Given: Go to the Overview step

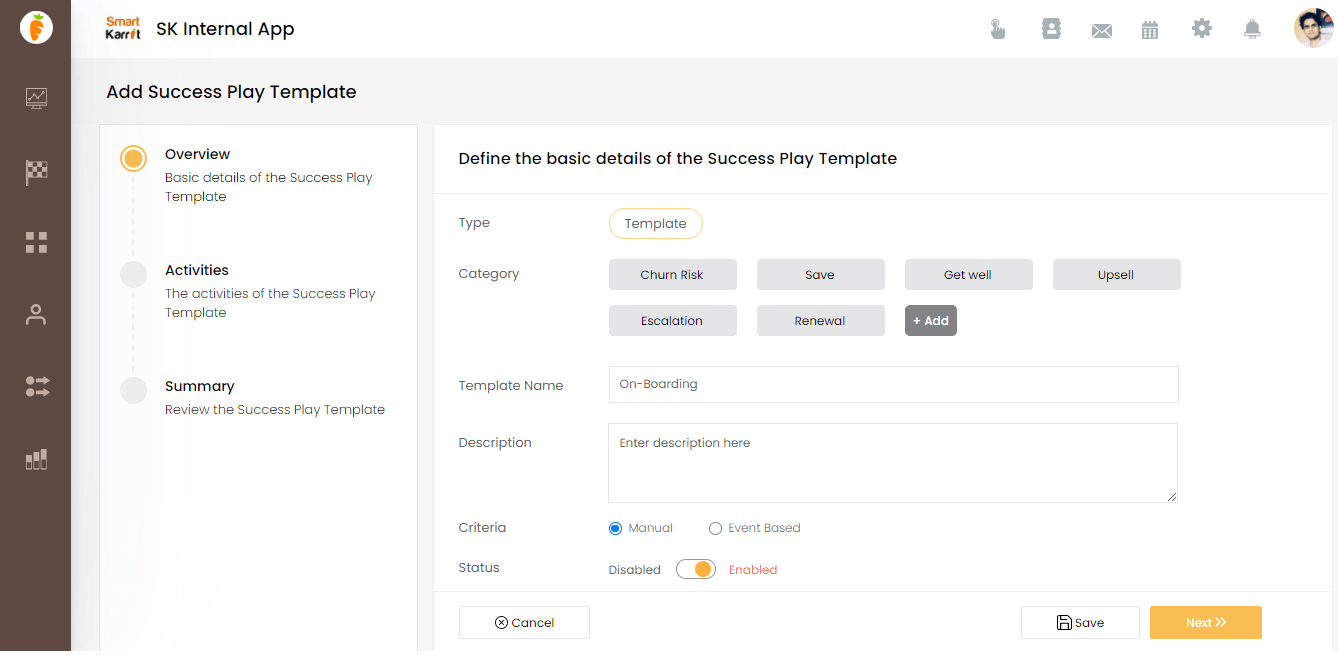Looking at the screenshot, I should [198, 154].
